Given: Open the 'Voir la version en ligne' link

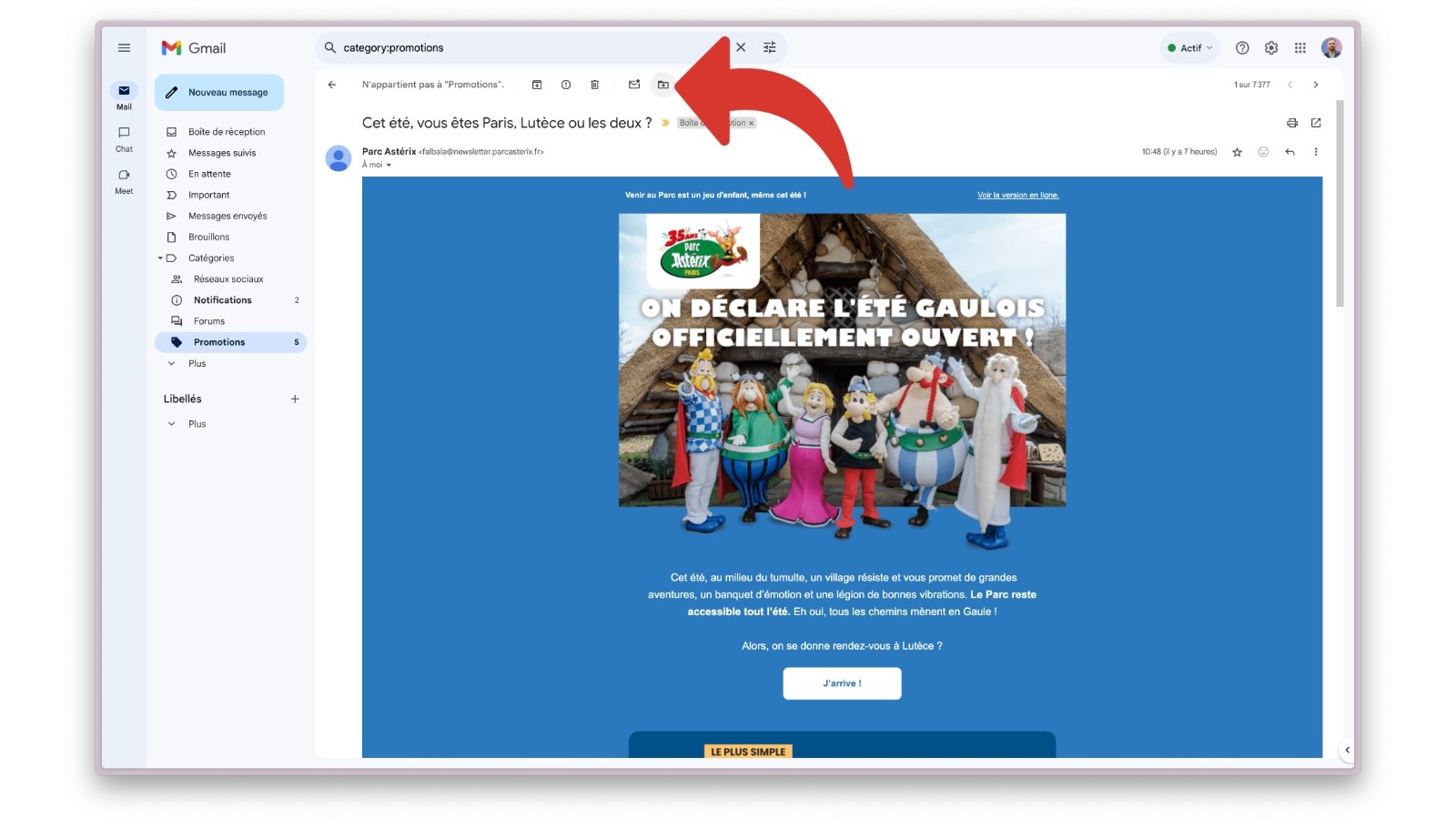Looking at the screenshot, I should click(1018, 196).
